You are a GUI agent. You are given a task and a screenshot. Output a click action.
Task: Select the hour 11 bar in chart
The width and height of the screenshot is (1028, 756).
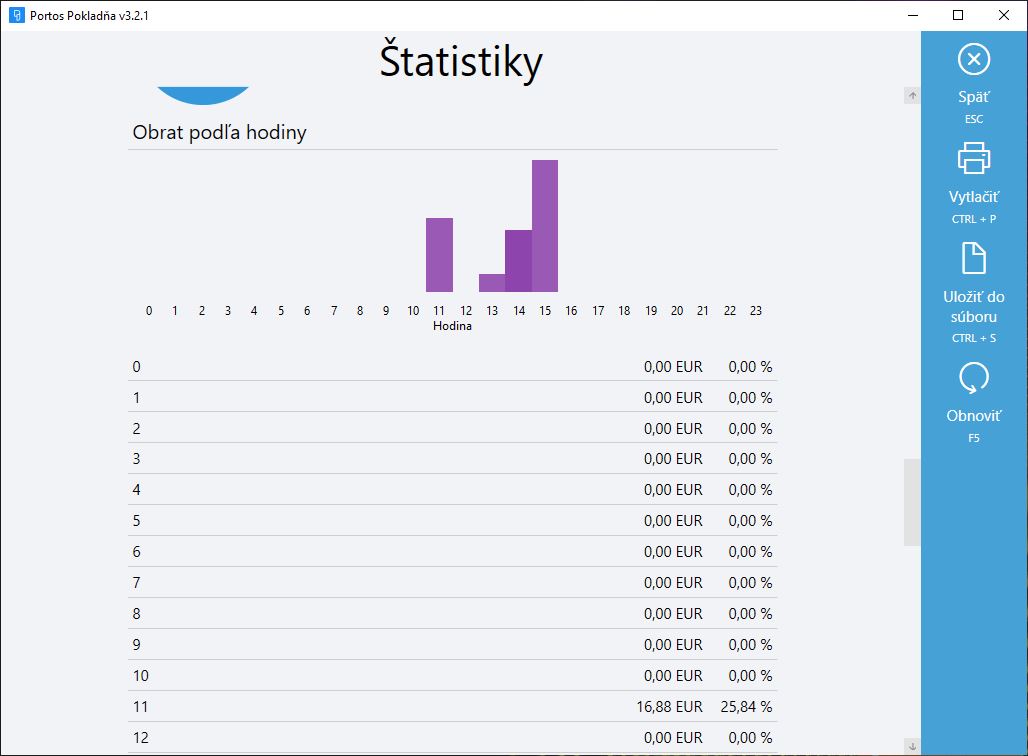tap(439, 255)
